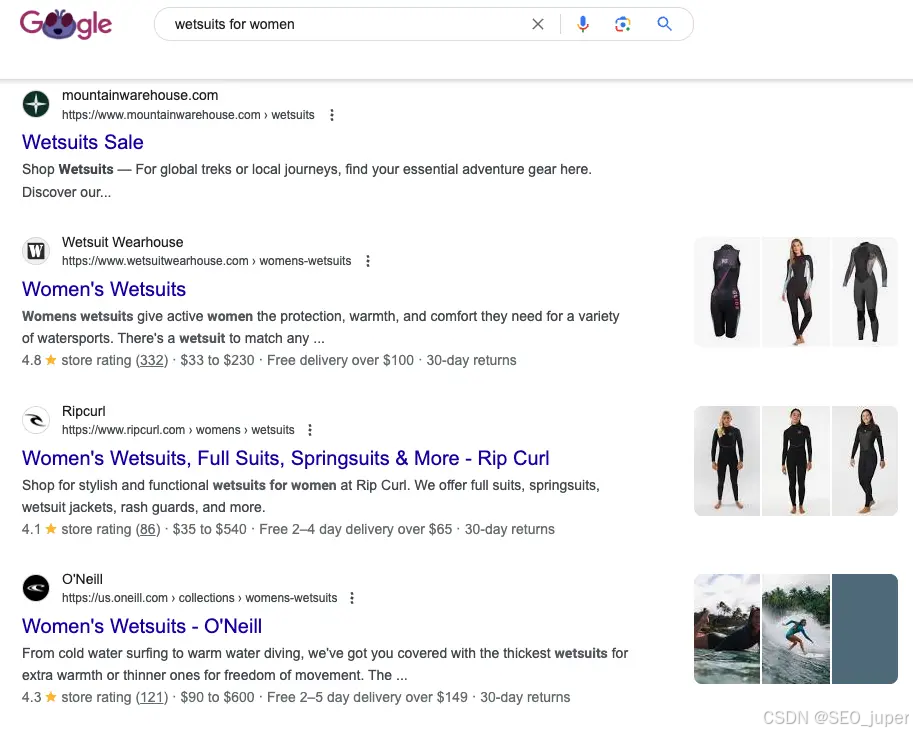Click the (121) O'Neill rating count

[151, 697]
